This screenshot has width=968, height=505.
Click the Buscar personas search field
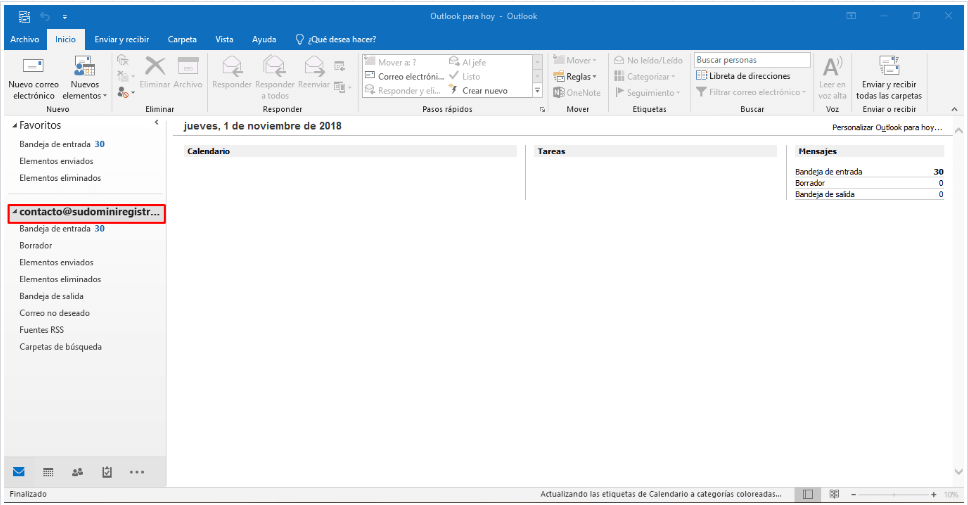tap(752, 60)
